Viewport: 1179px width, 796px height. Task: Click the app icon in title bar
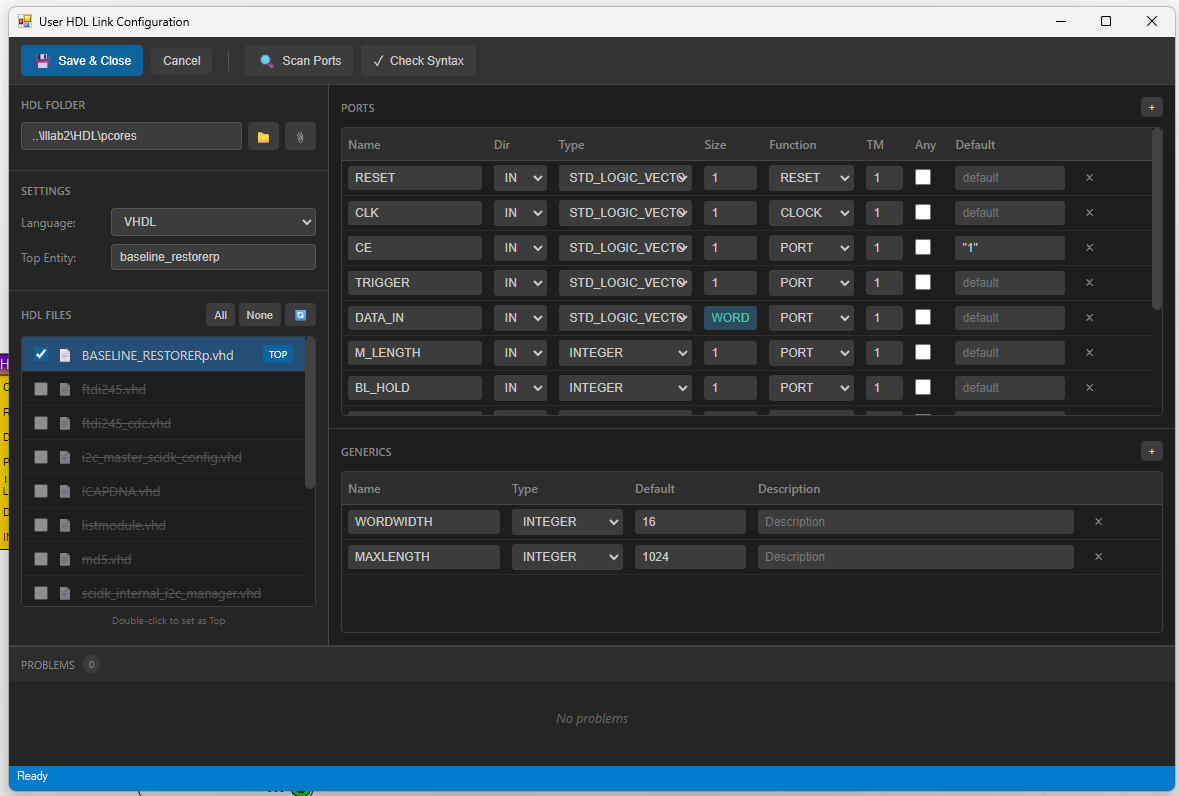(25, 21)
